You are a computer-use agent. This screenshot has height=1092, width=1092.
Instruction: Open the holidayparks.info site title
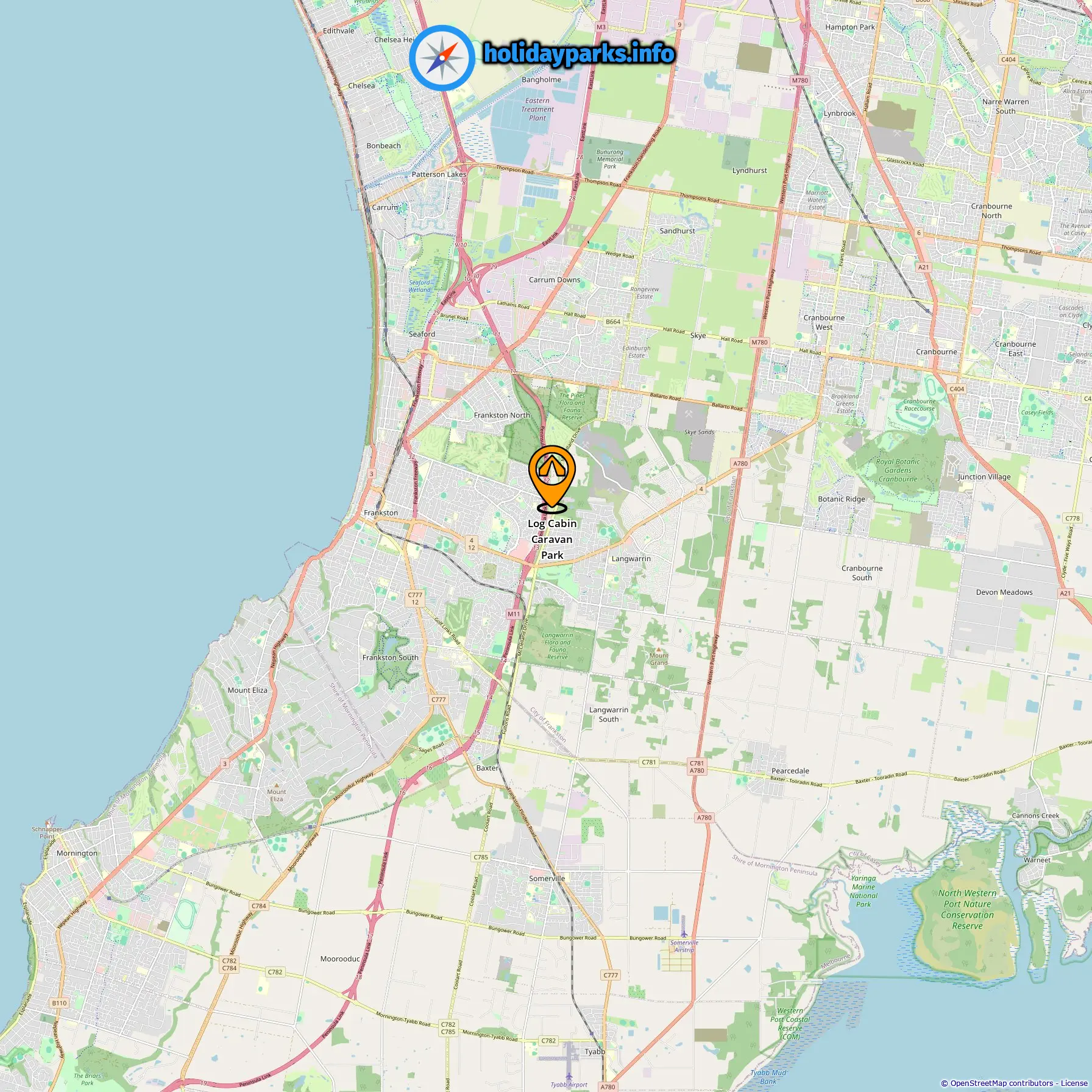(579, 54)
